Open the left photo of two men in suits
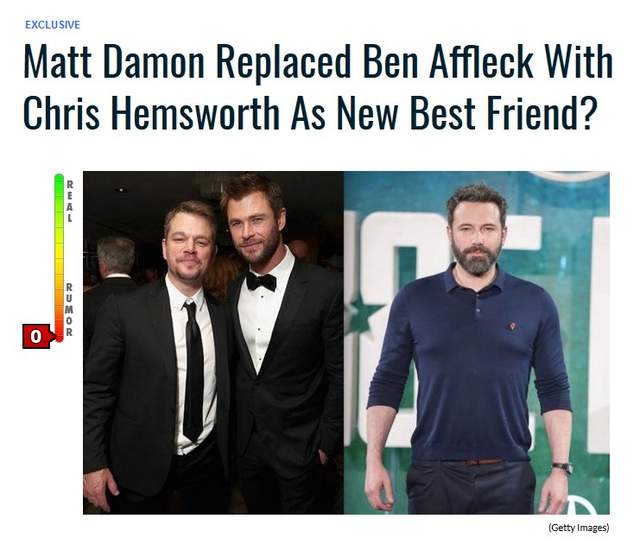The height and width of the screenshot is (544, 640). [213, 342]
